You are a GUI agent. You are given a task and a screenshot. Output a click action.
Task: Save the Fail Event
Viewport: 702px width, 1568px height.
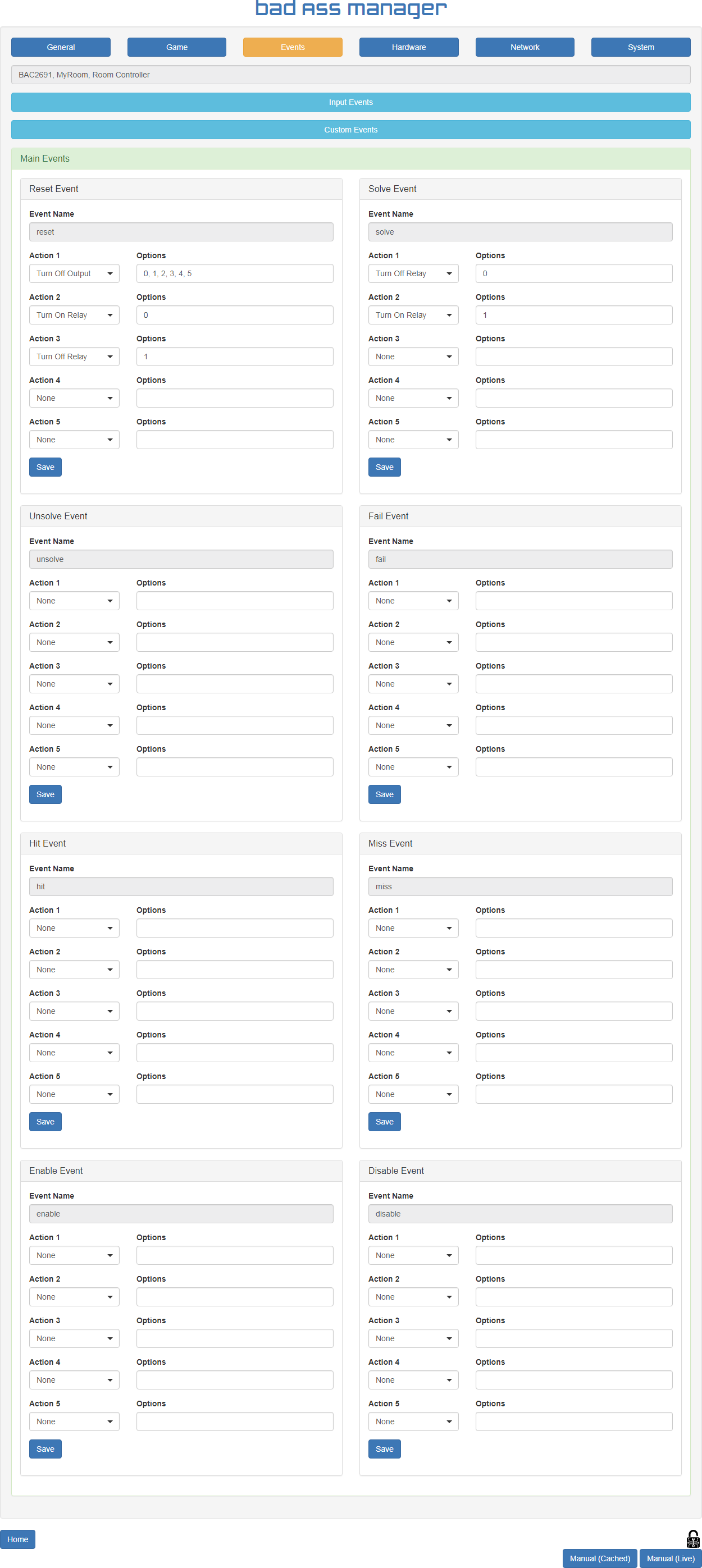coord(385,794)
